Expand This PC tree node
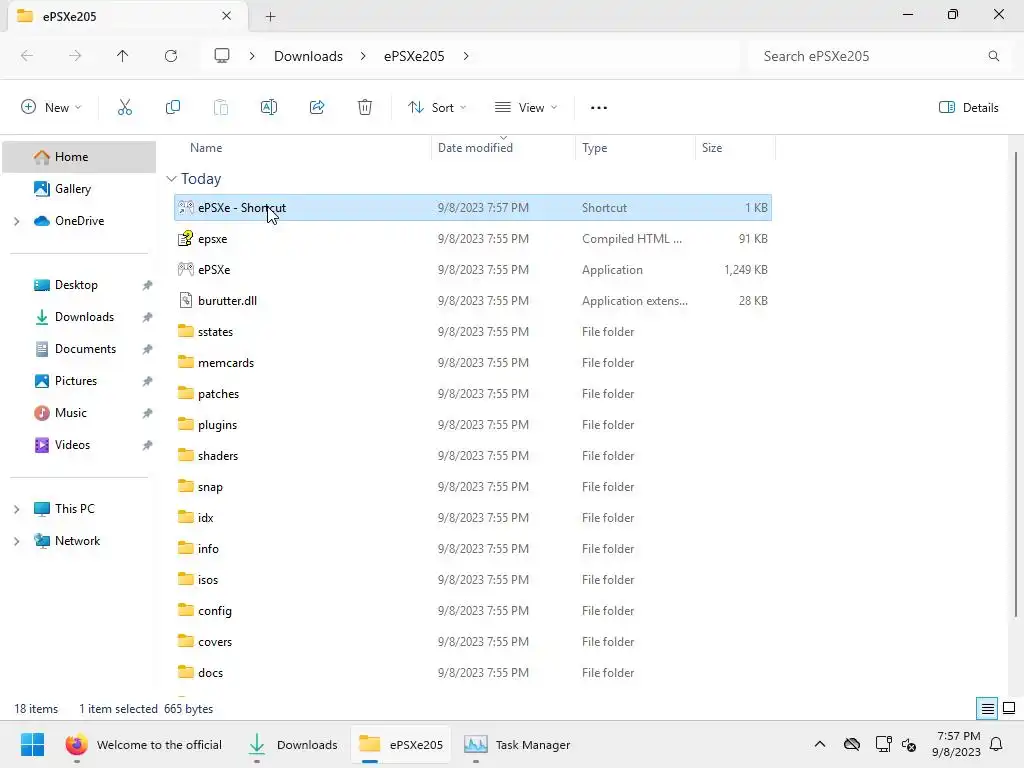 (17, 509)
